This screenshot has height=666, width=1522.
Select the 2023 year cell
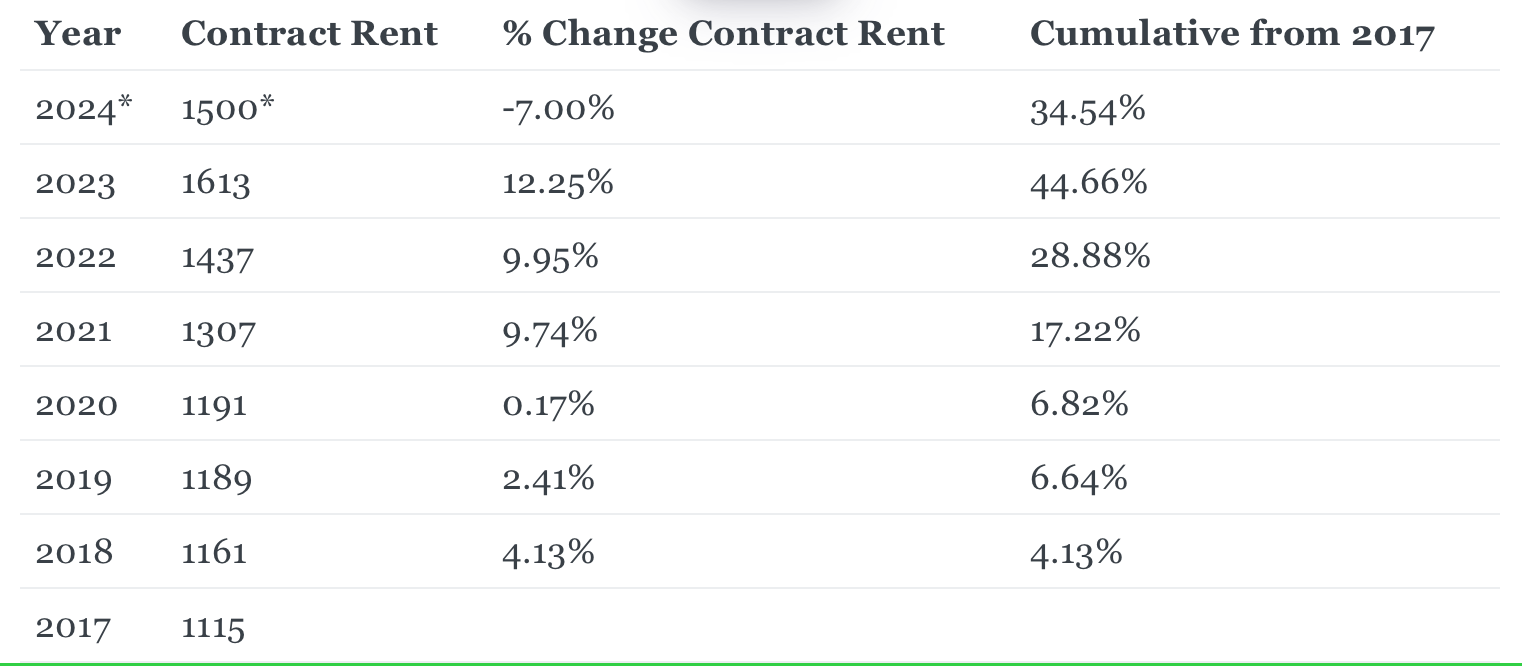[x=75, y=183]
